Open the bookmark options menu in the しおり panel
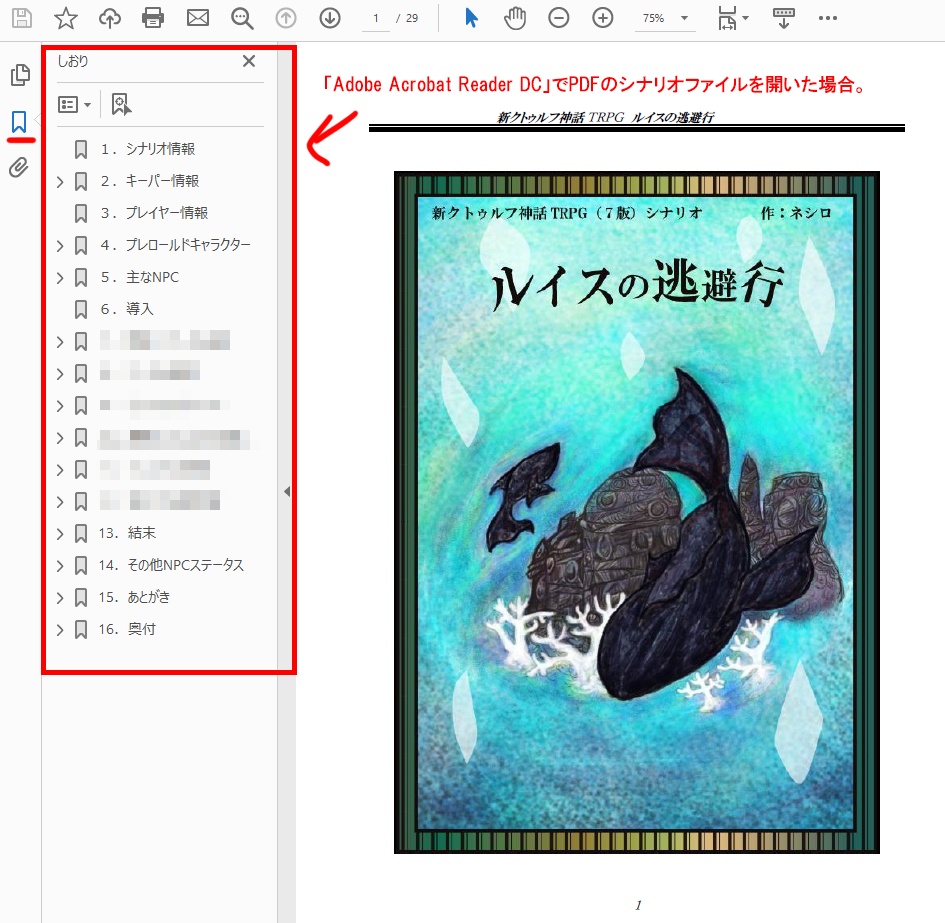 click(x=75, y=103)
